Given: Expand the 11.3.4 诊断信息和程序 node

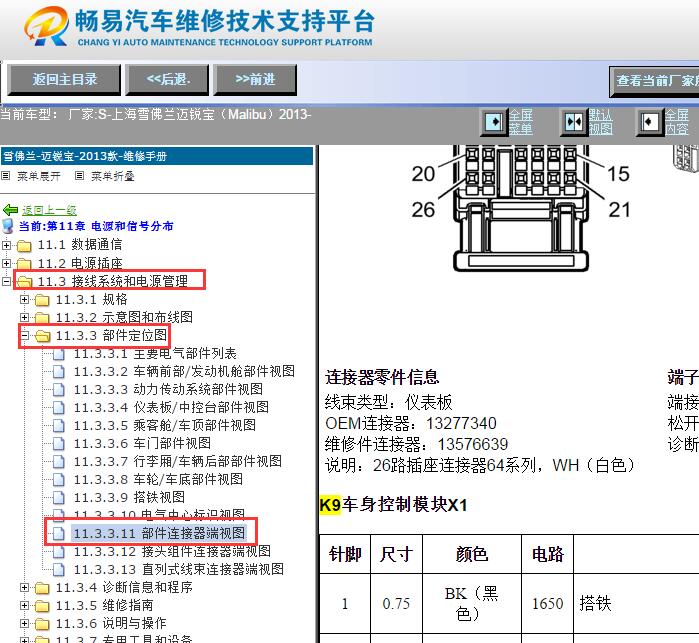Looking at the screenshot, I should click(25, 587).
